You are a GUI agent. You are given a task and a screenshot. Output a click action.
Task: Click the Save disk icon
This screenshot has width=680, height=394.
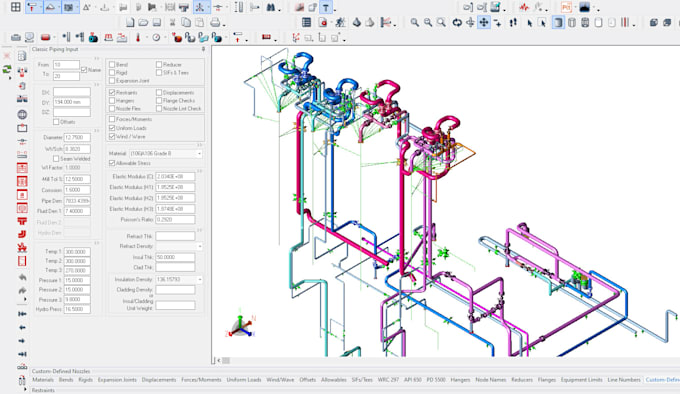(157, 23)
